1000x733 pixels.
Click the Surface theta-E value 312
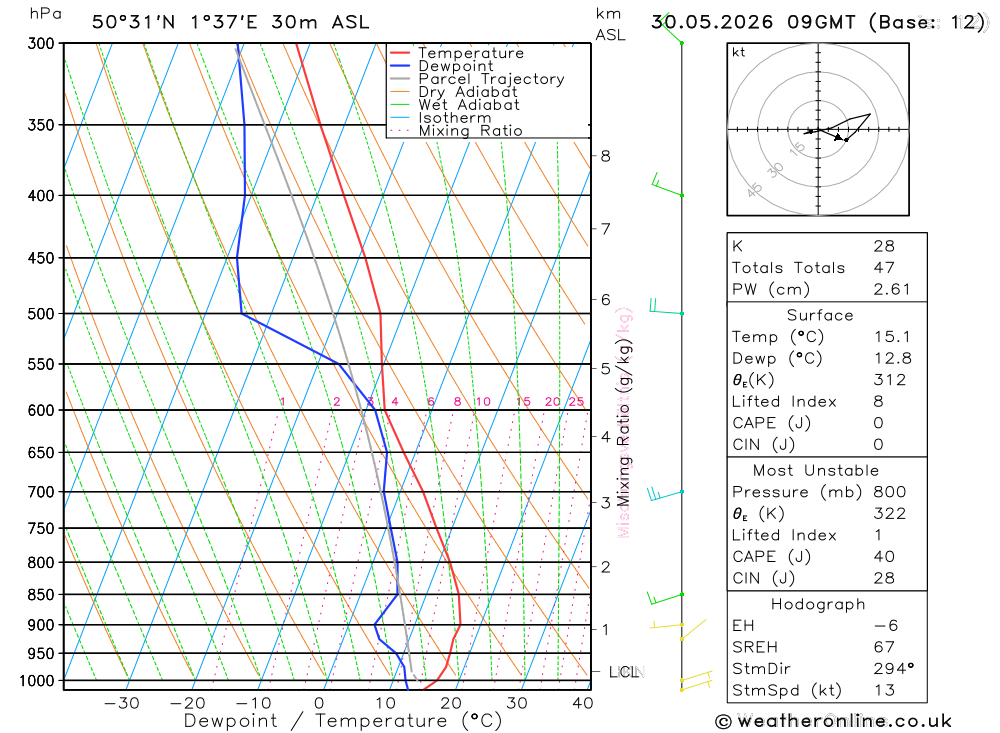(889, 380)
